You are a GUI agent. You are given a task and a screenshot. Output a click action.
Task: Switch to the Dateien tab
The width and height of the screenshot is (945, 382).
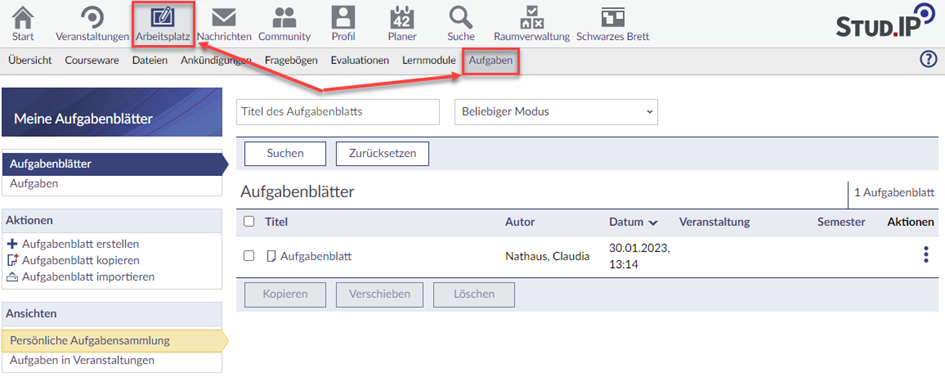pyautogui.click(x=149, y=60)
